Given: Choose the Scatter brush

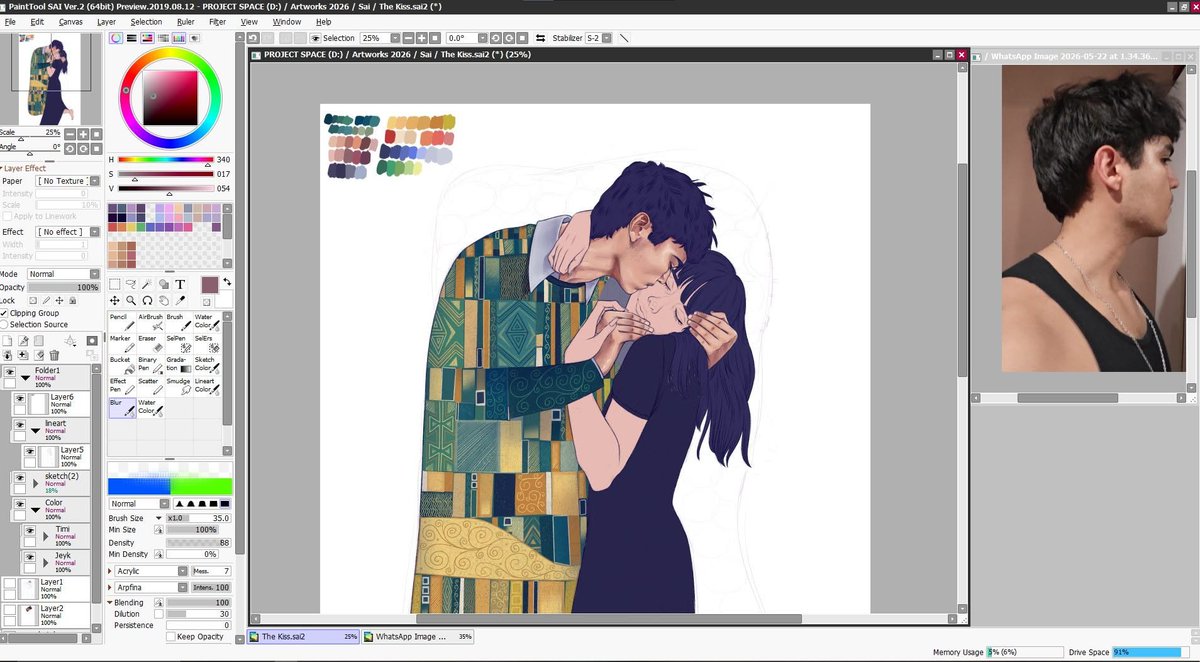Looking at the screenshot, I should click(x=150, y=385).
